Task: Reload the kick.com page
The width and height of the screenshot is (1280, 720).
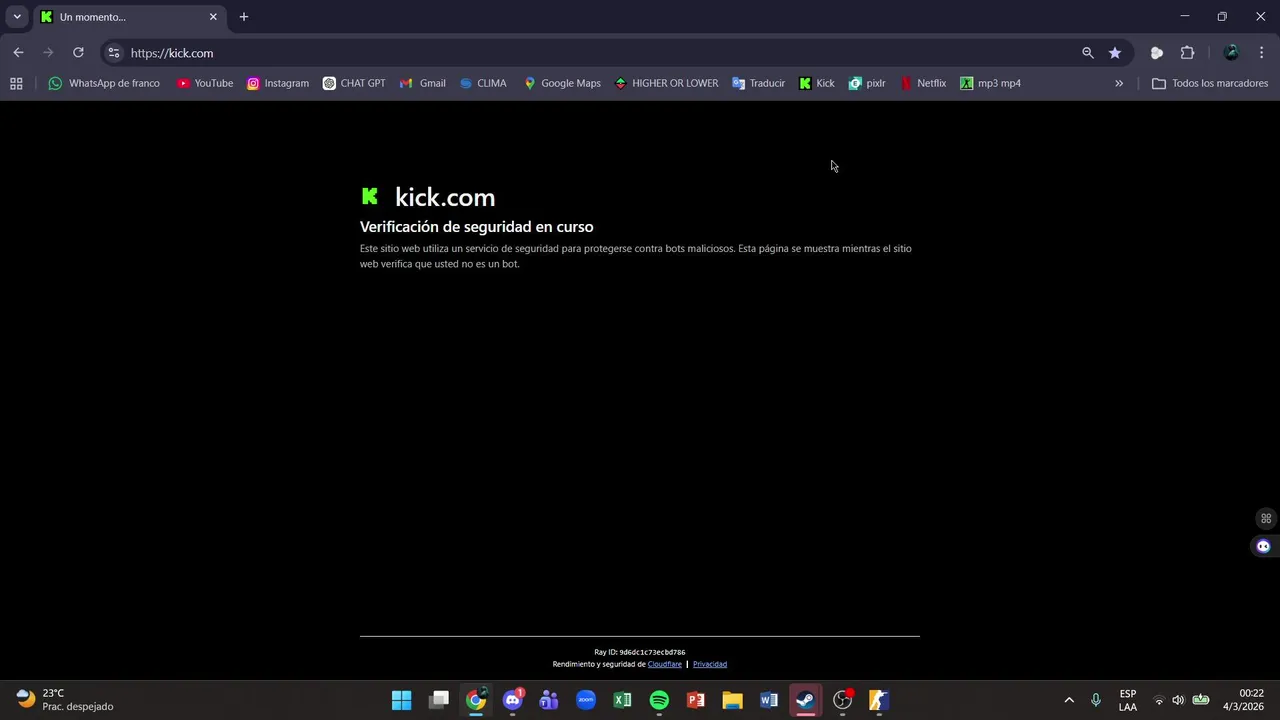Action: pos(78,53)
